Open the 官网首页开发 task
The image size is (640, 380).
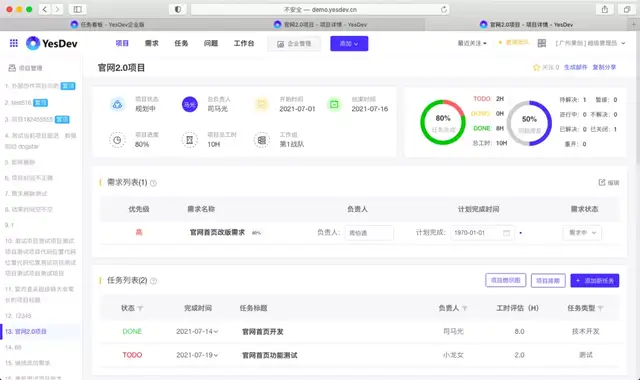tap(262, 331)
